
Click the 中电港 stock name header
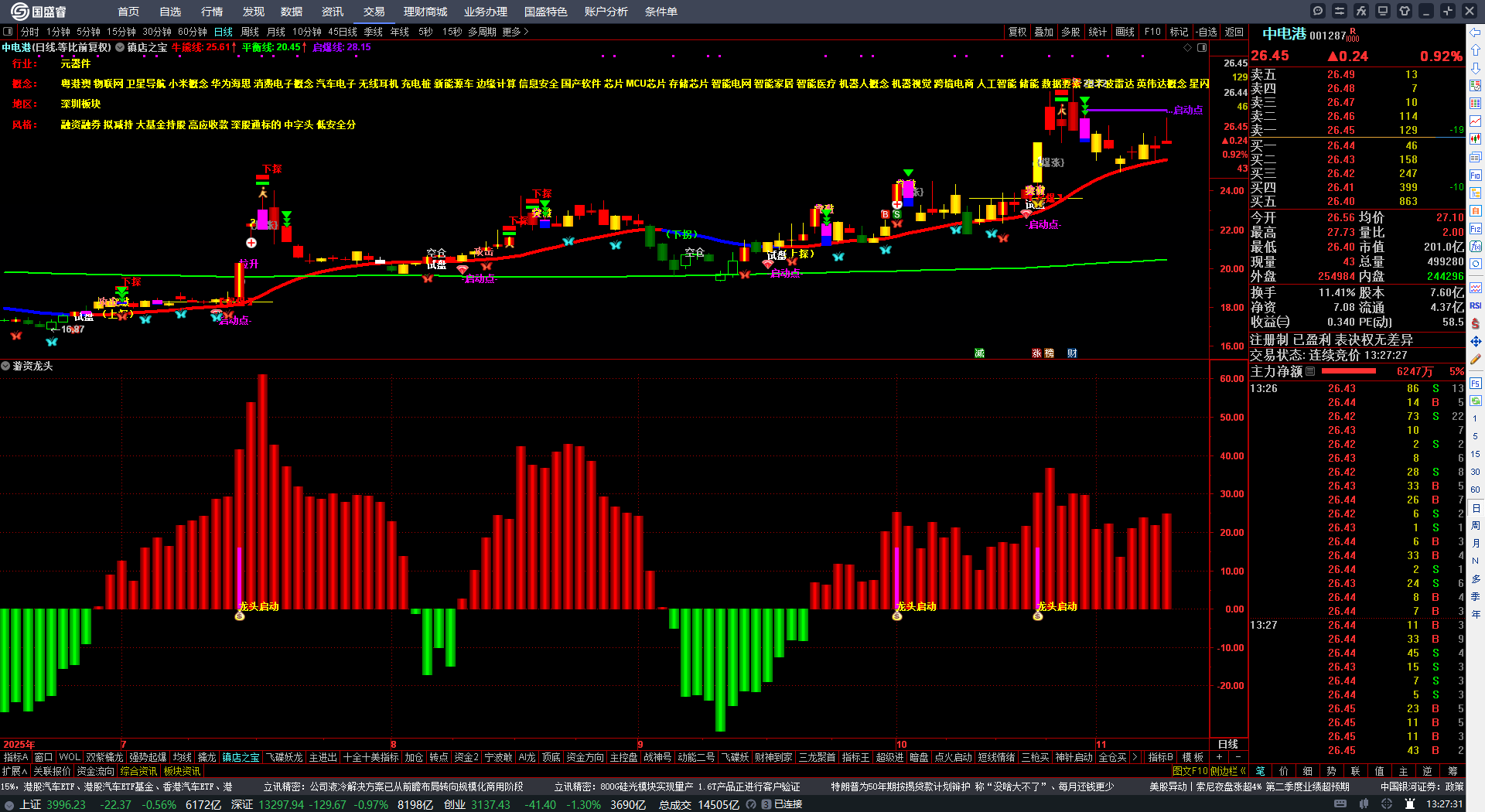1284,34
